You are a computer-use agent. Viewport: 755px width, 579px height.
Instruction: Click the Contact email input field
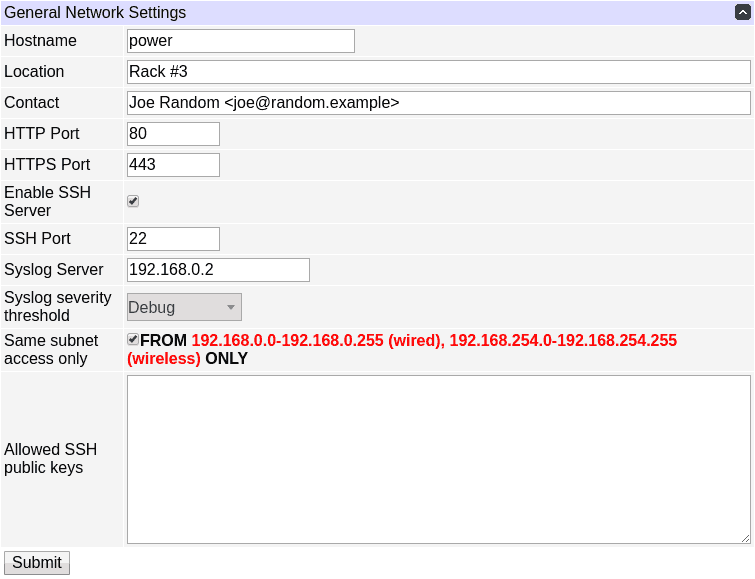(x=438, y=103)
